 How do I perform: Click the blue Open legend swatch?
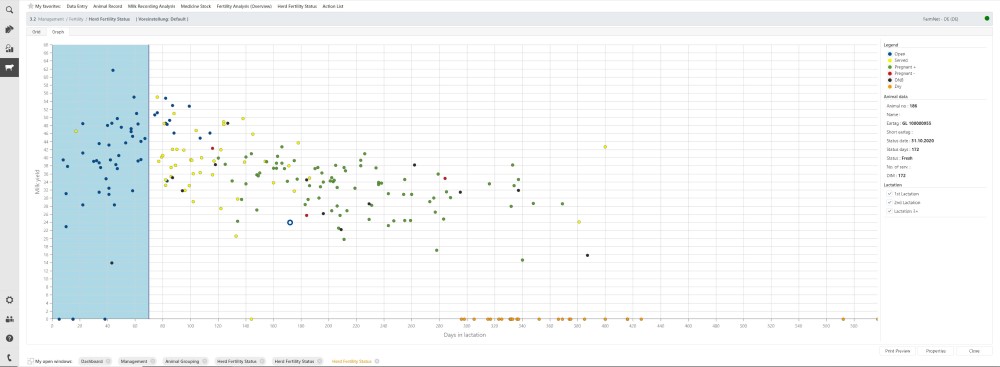890,54
